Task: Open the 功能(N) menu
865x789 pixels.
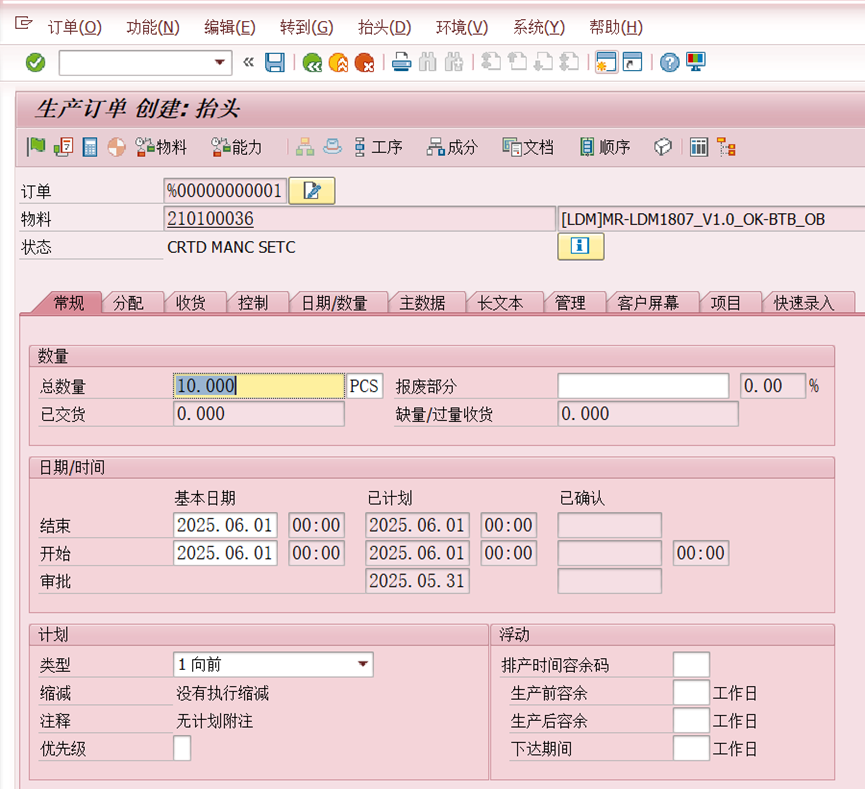Action: (153, 27)
